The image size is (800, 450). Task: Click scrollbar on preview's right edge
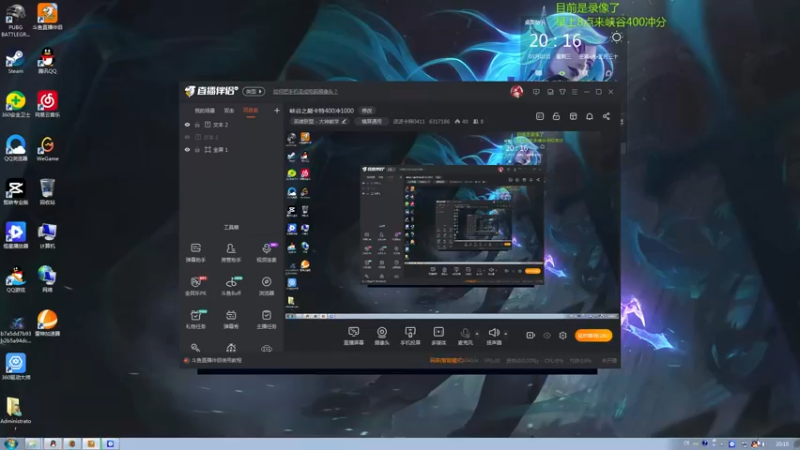[x=622, y=148]
